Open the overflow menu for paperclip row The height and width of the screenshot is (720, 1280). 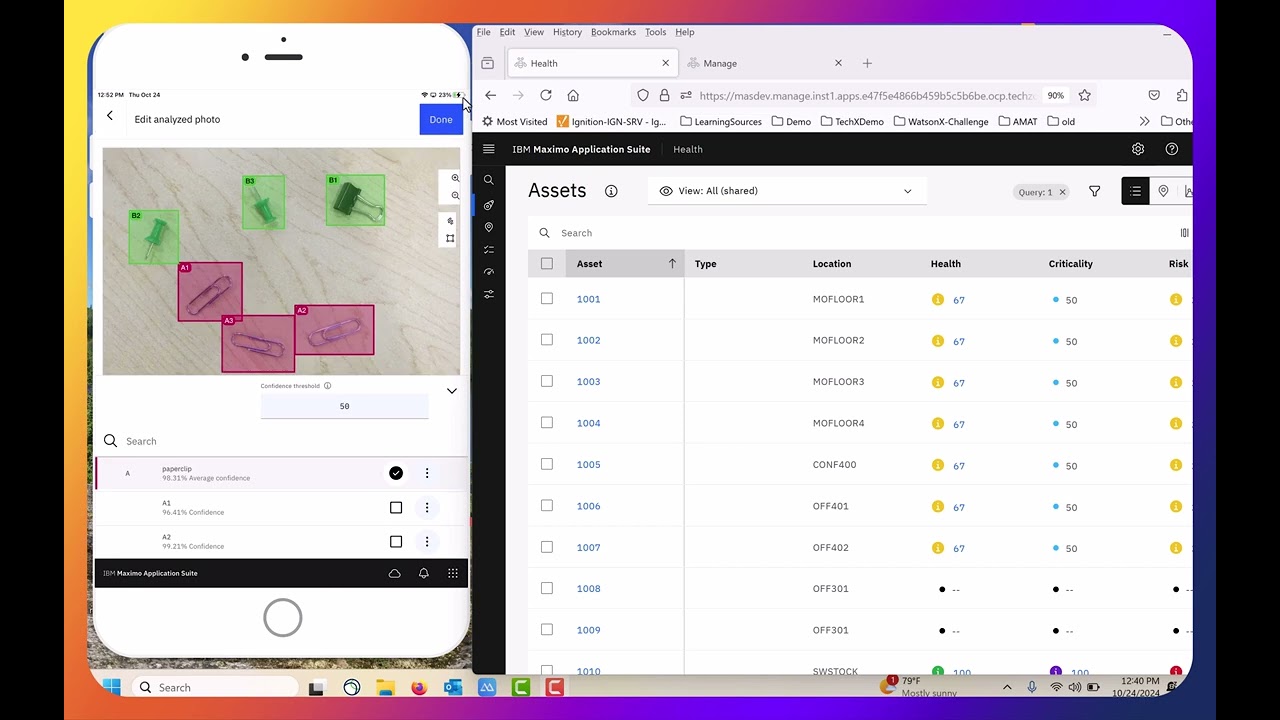(x=427, y=473)
